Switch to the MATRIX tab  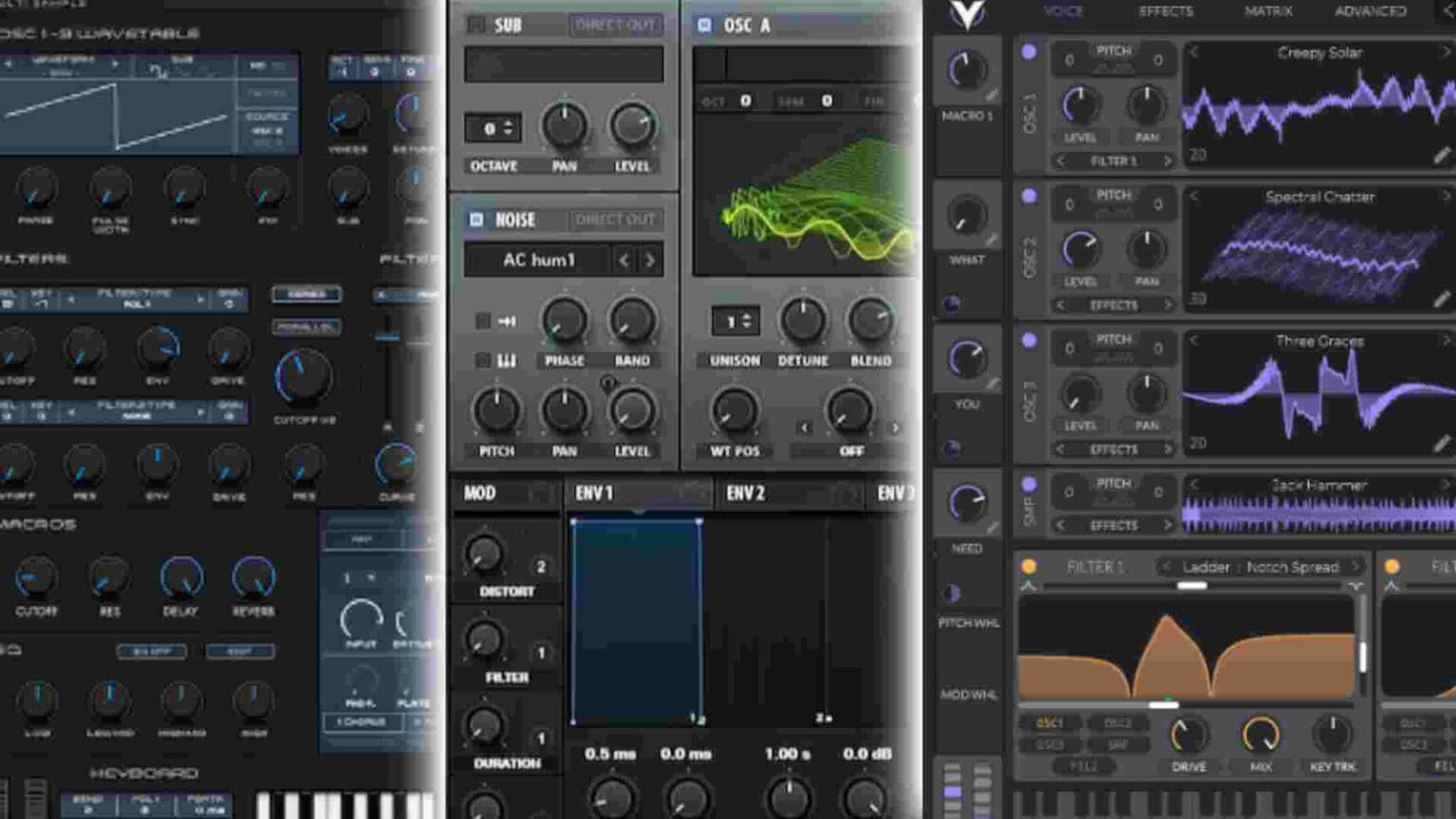coord(1270,11)
